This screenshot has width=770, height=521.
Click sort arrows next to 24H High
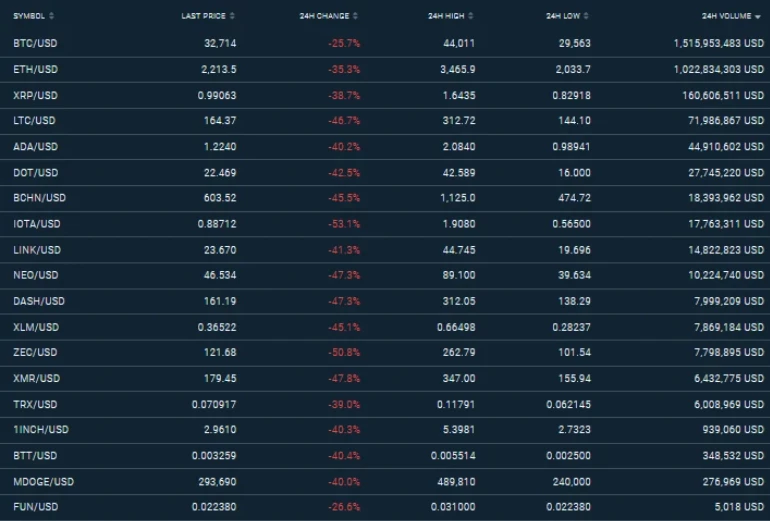point(472,16)
